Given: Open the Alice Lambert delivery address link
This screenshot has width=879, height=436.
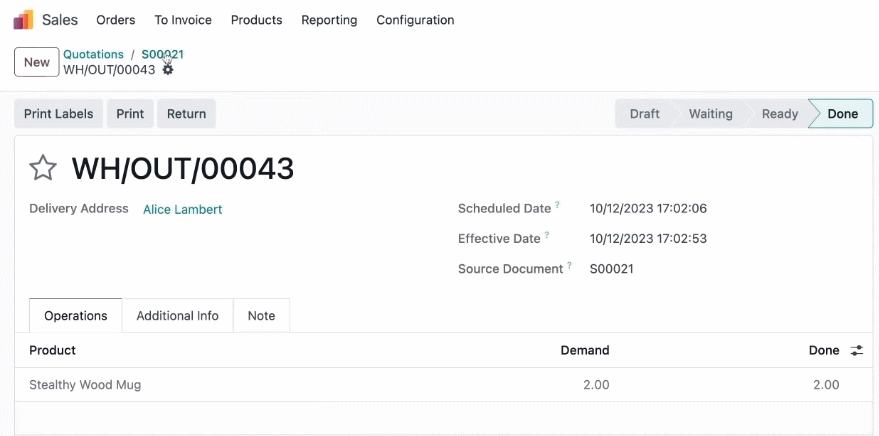Looking at the screenshot, I should [x=182, y=210].
